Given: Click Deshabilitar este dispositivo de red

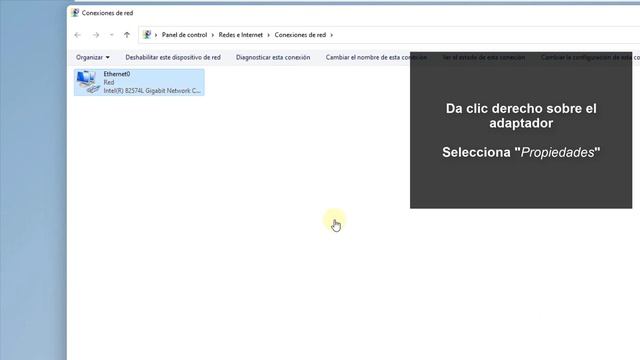Looking at the screenshot, I should tap(173, 57).
